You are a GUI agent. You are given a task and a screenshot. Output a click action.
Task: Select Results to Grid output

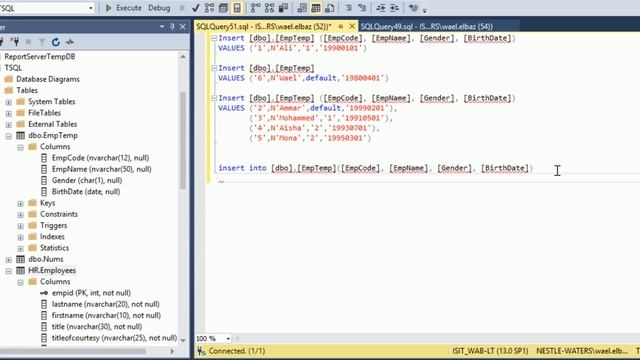click(x=316, y=8)
